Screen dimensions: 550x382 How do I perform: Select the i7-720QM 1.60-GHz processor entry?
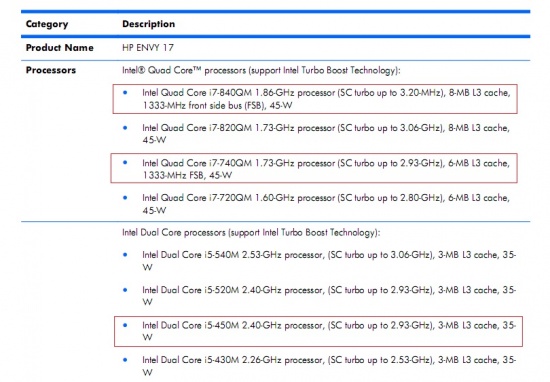pyautogui.click(x=326, y=204)
